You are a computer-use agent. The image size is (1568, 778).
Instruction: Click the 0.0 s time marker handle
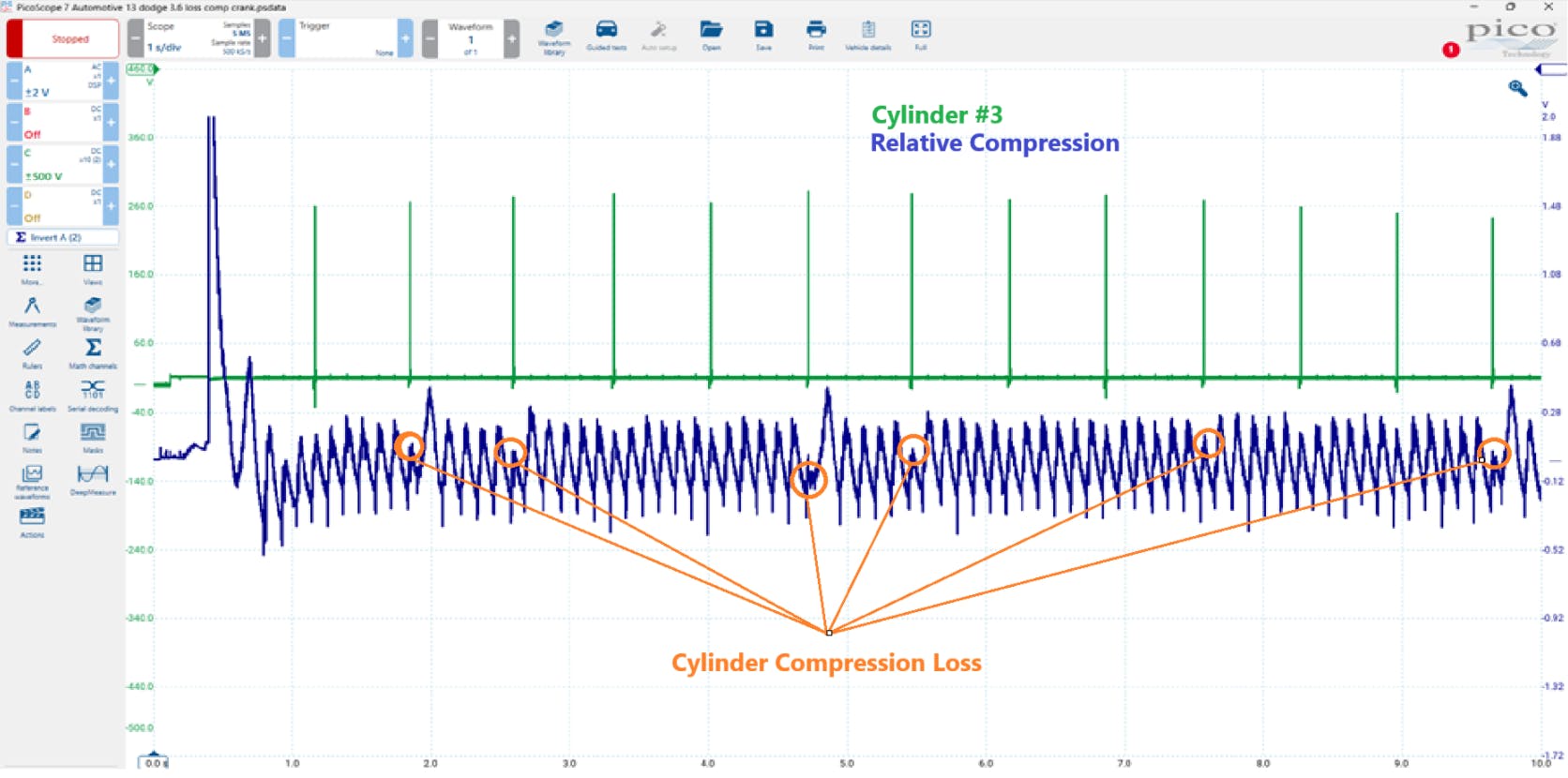click(x=153, y=761)
